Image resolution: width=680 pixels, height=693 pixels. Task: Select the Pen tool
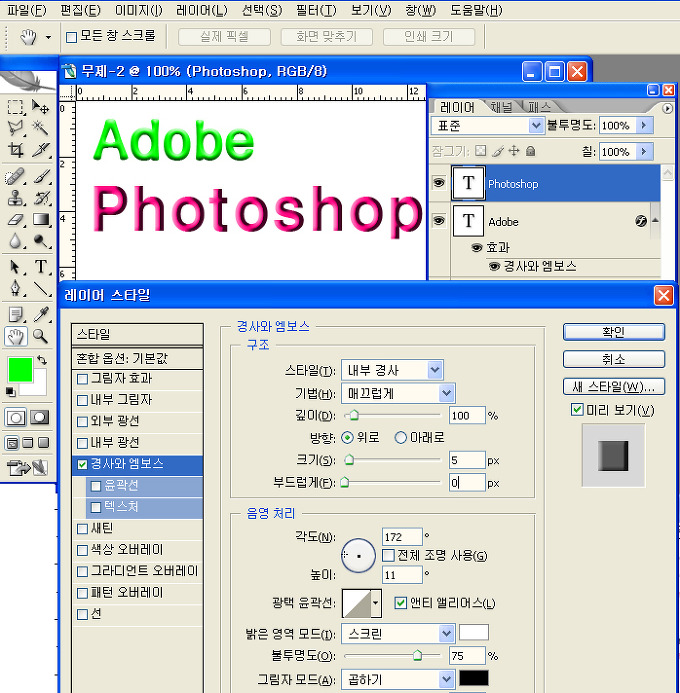coord(15,288)
